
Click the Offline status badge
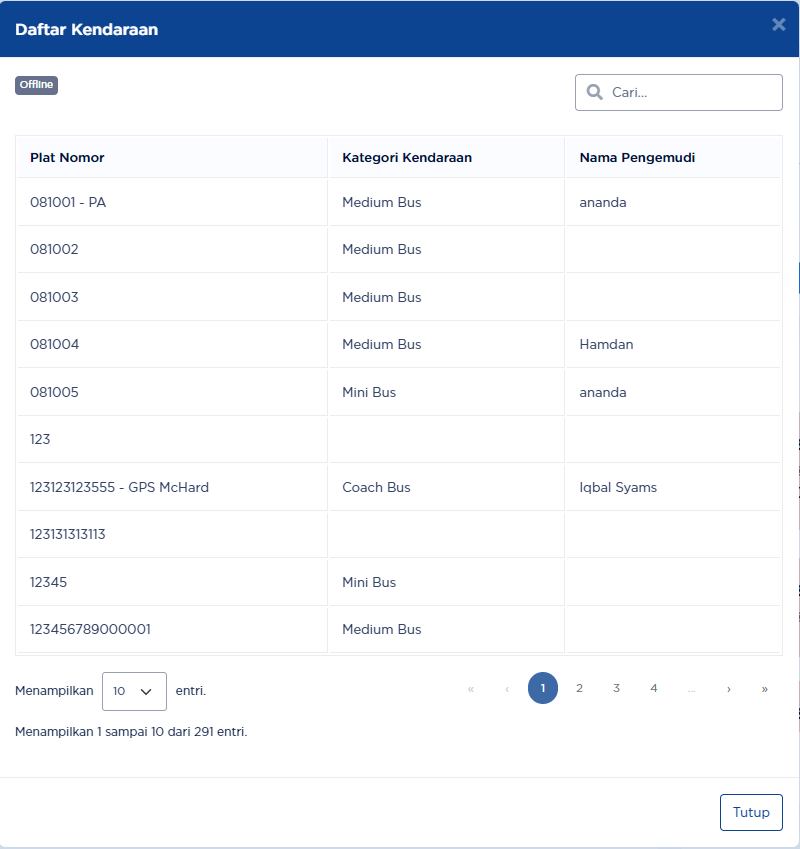36,85
